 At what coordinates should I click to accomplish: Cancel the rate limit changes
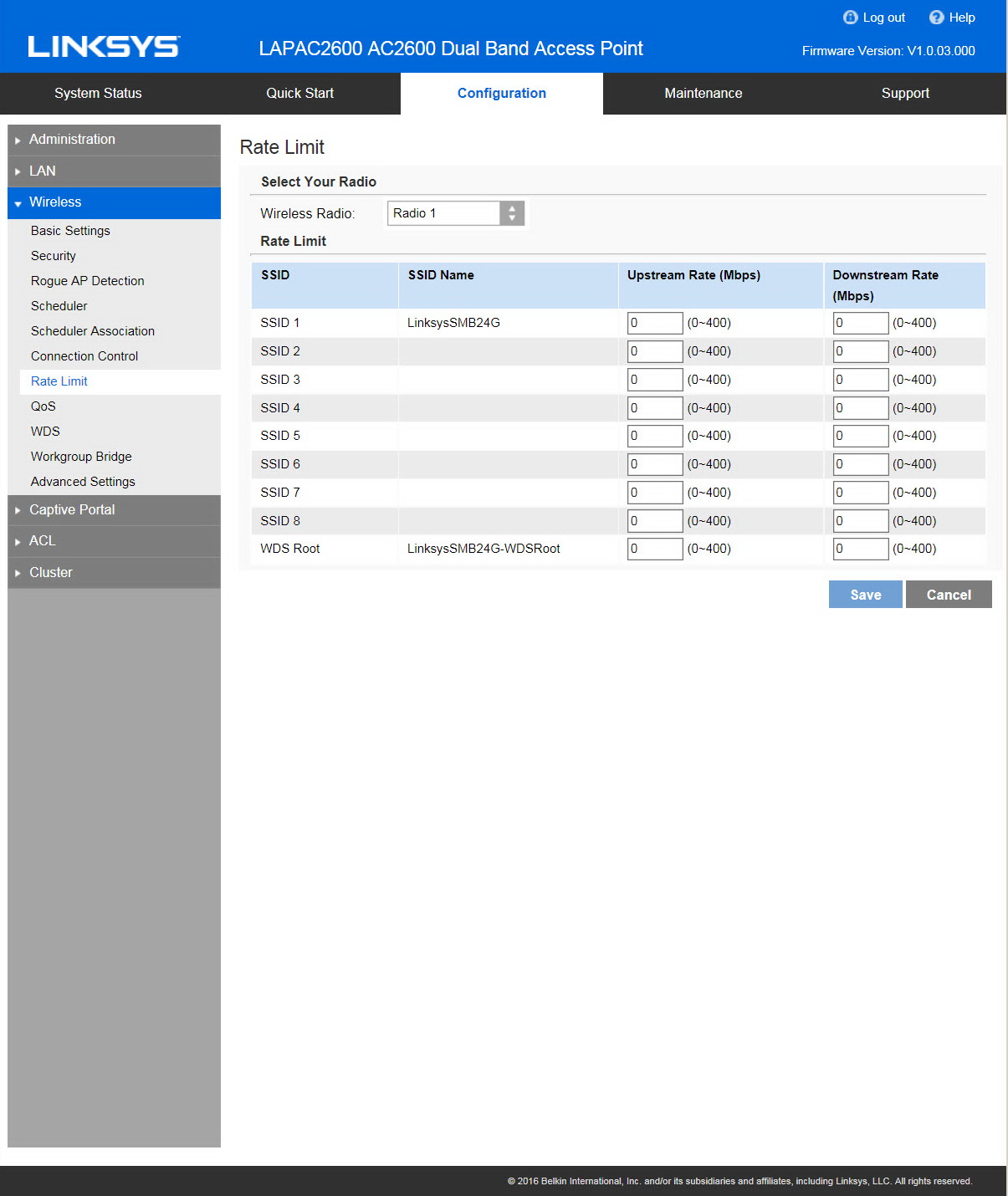click(949, 595)
